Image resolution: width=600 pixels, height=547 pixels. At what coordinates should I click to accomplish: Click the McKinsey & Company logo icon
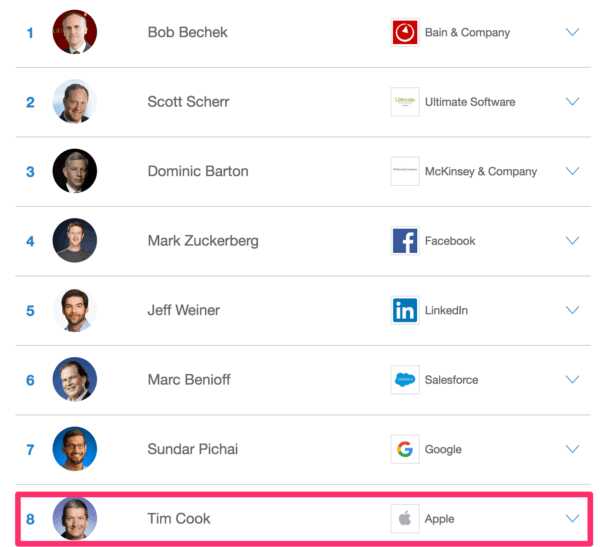click(405, 171)
